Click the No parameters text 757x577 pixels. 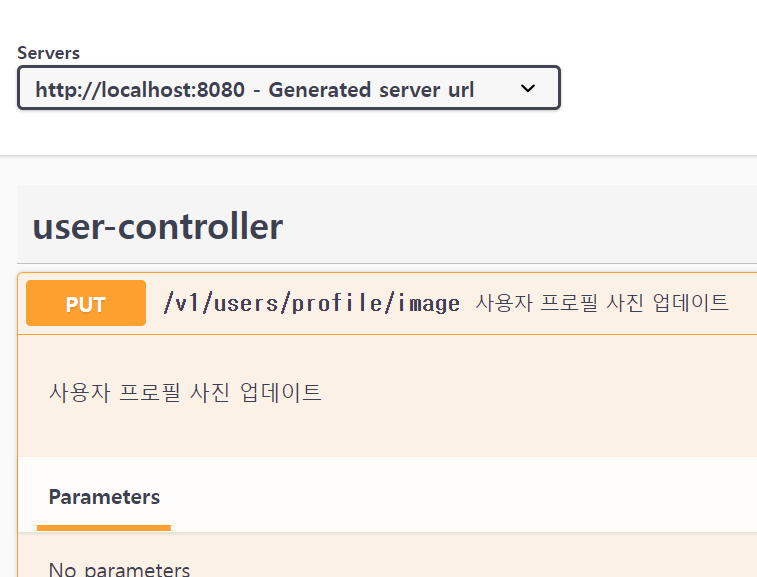pyautogui.click(x=119, y=569)
